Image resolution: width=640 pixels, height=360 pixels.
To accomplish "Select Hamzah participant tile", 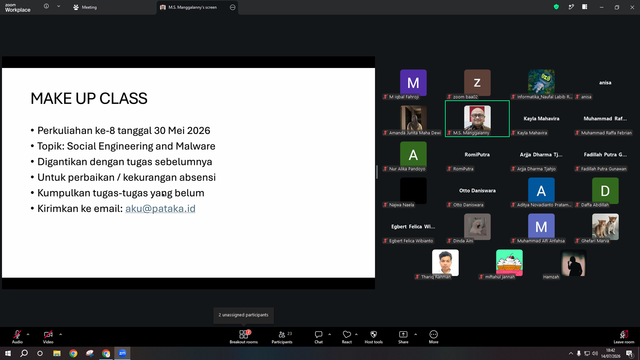I will tap(573, 264).
